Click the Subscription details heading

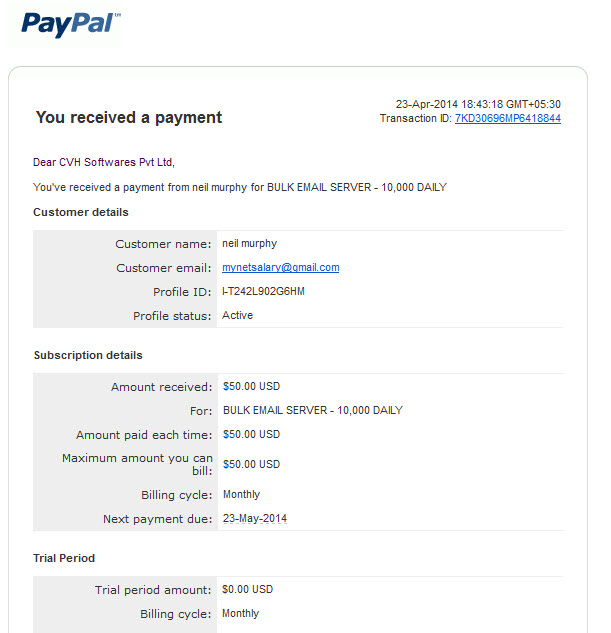[x=88, y=355]
